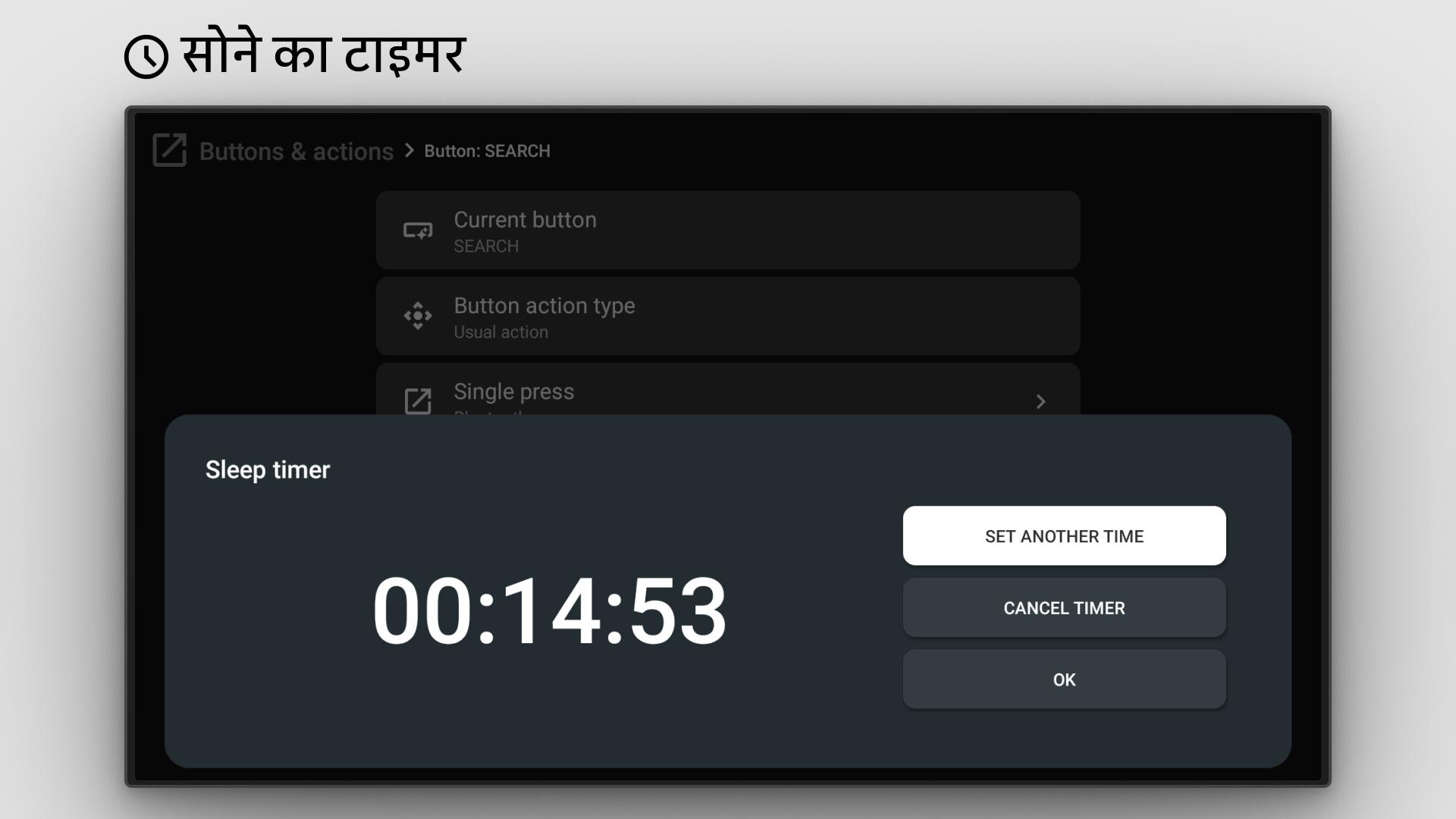Confirm with the OK button

1064,679
